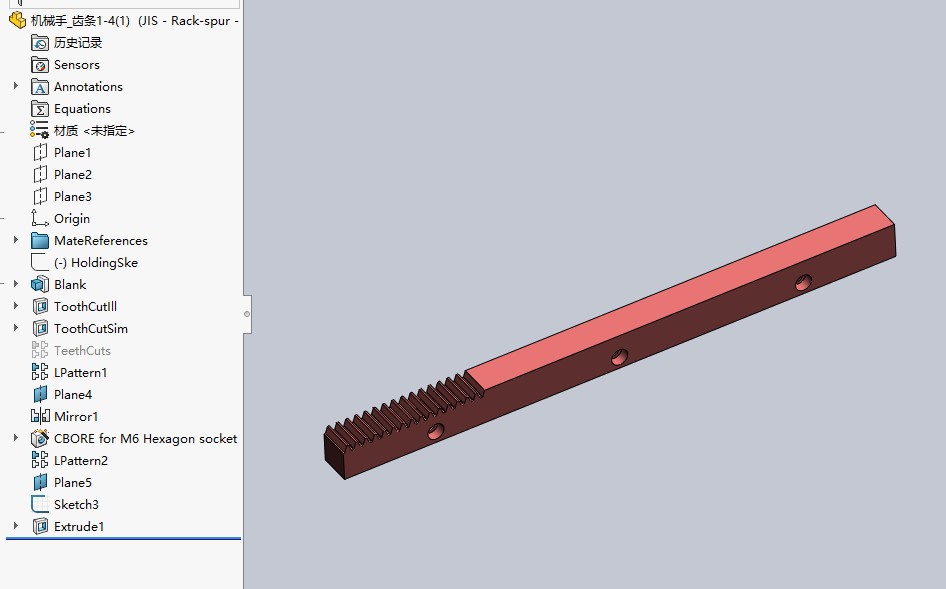Click the LPattern1 linear pattern icon

[x=40, y=372]
